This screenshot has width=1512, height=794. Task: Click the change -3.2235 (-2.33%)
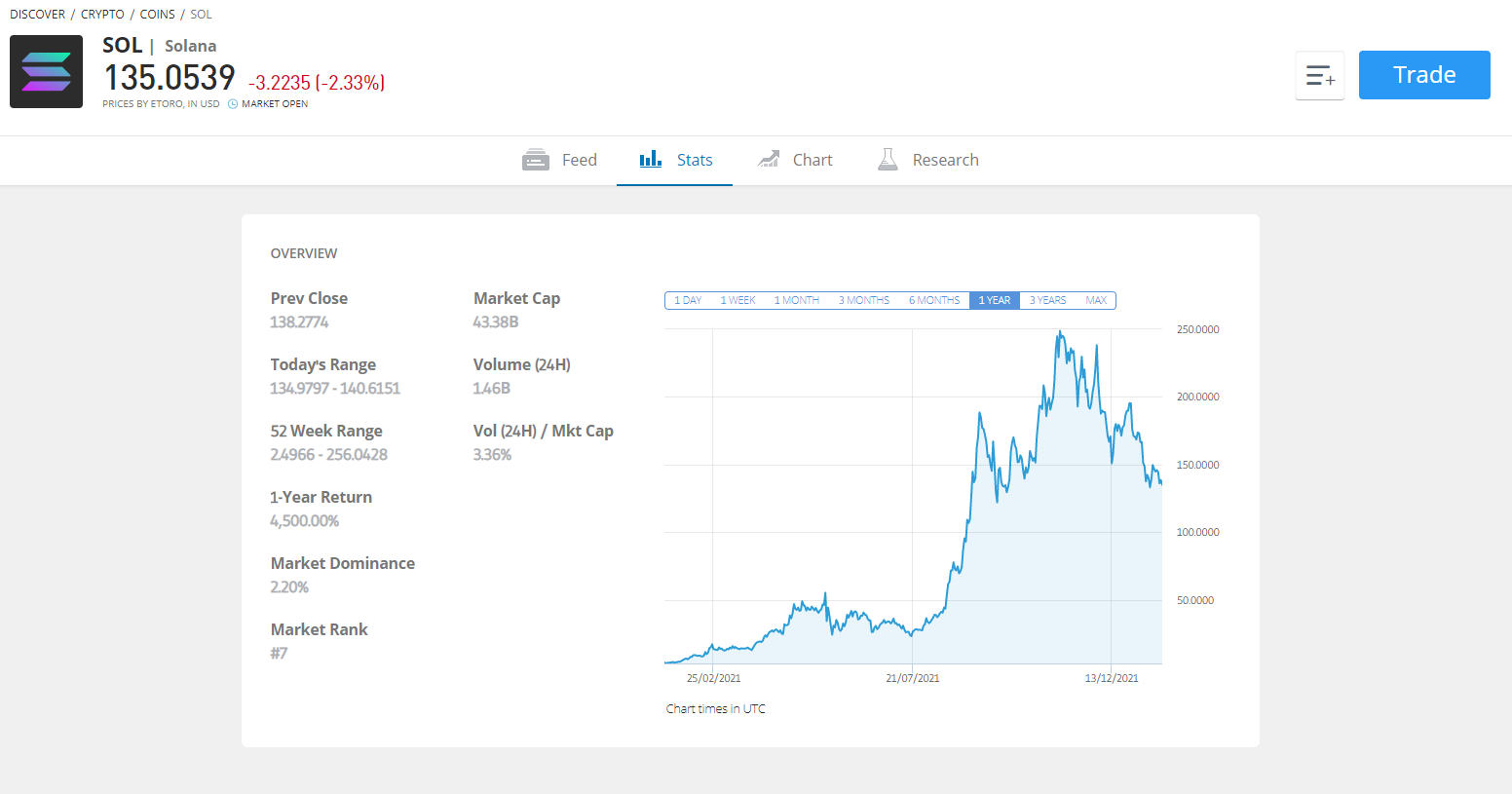coord(317,83)
